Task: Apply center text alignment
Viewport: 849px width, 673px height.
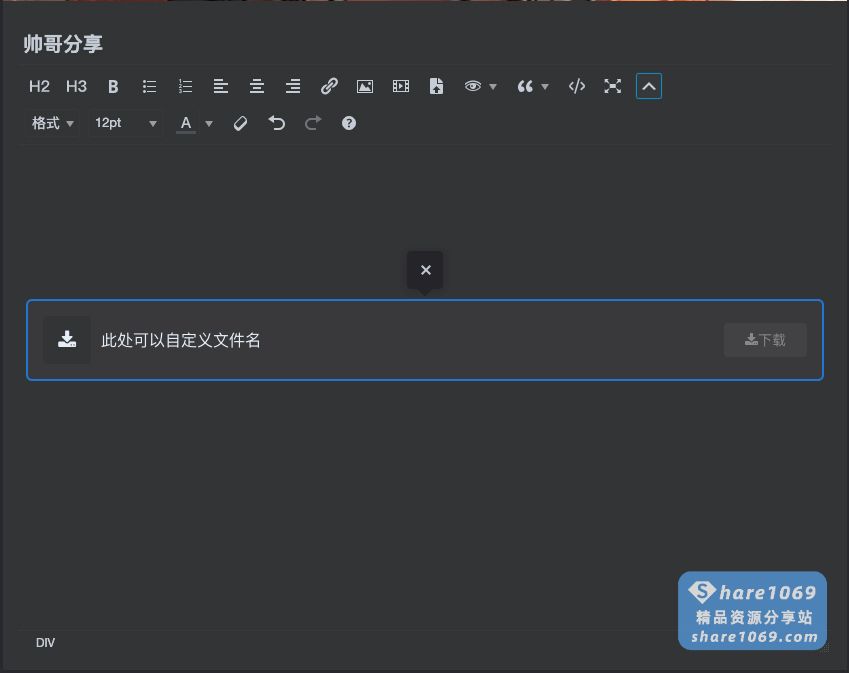Action: 257,86
